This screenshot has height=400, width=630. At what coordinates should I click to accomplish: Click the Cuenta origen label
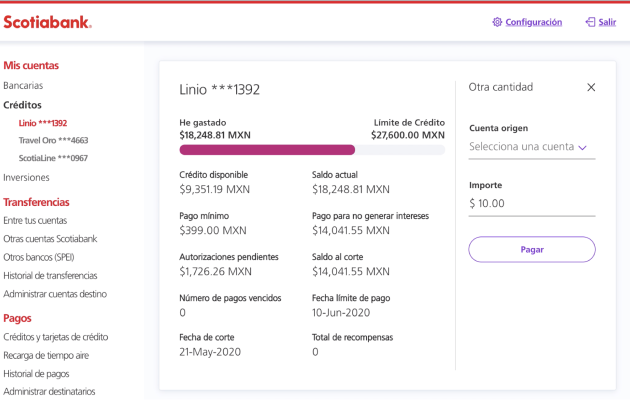(x=499, y=128)
